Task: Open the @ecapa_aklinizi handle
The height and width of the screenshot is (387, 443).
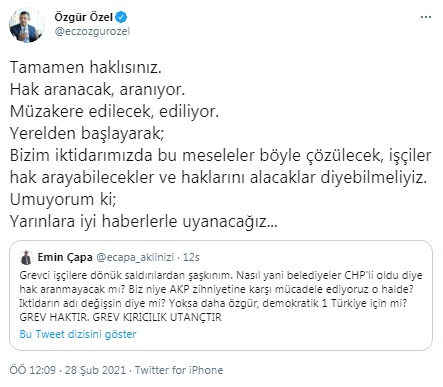Action: (135, 257)
